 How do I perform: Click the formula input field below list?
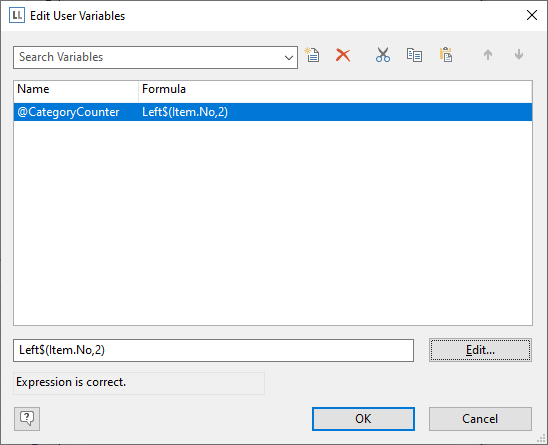(213, 350)
